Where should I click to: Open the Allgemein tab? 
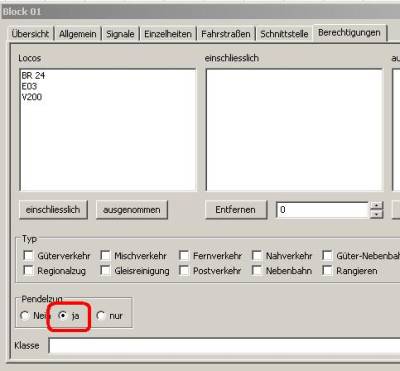pos(78,34)
